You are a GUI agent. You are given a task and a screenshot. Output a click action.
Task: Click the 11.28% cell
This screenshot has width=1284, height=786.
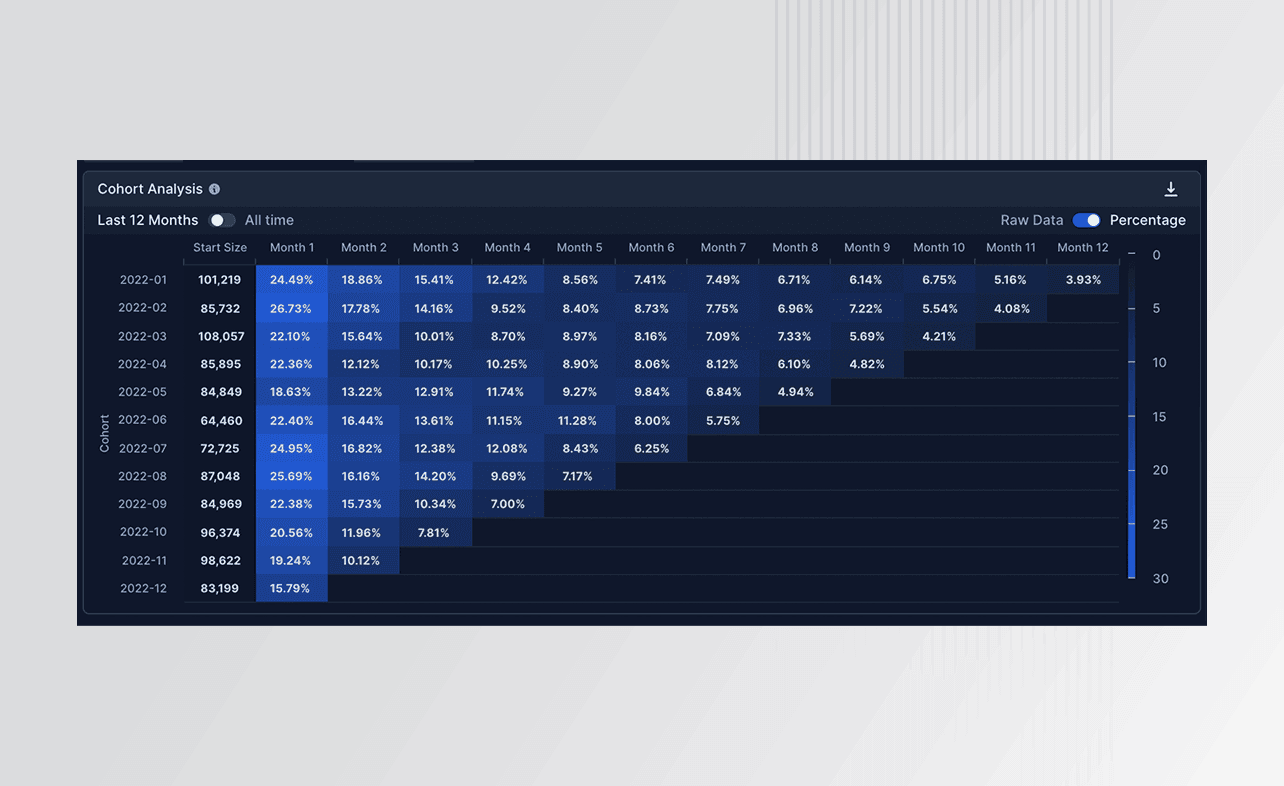(x=579, y=420)
